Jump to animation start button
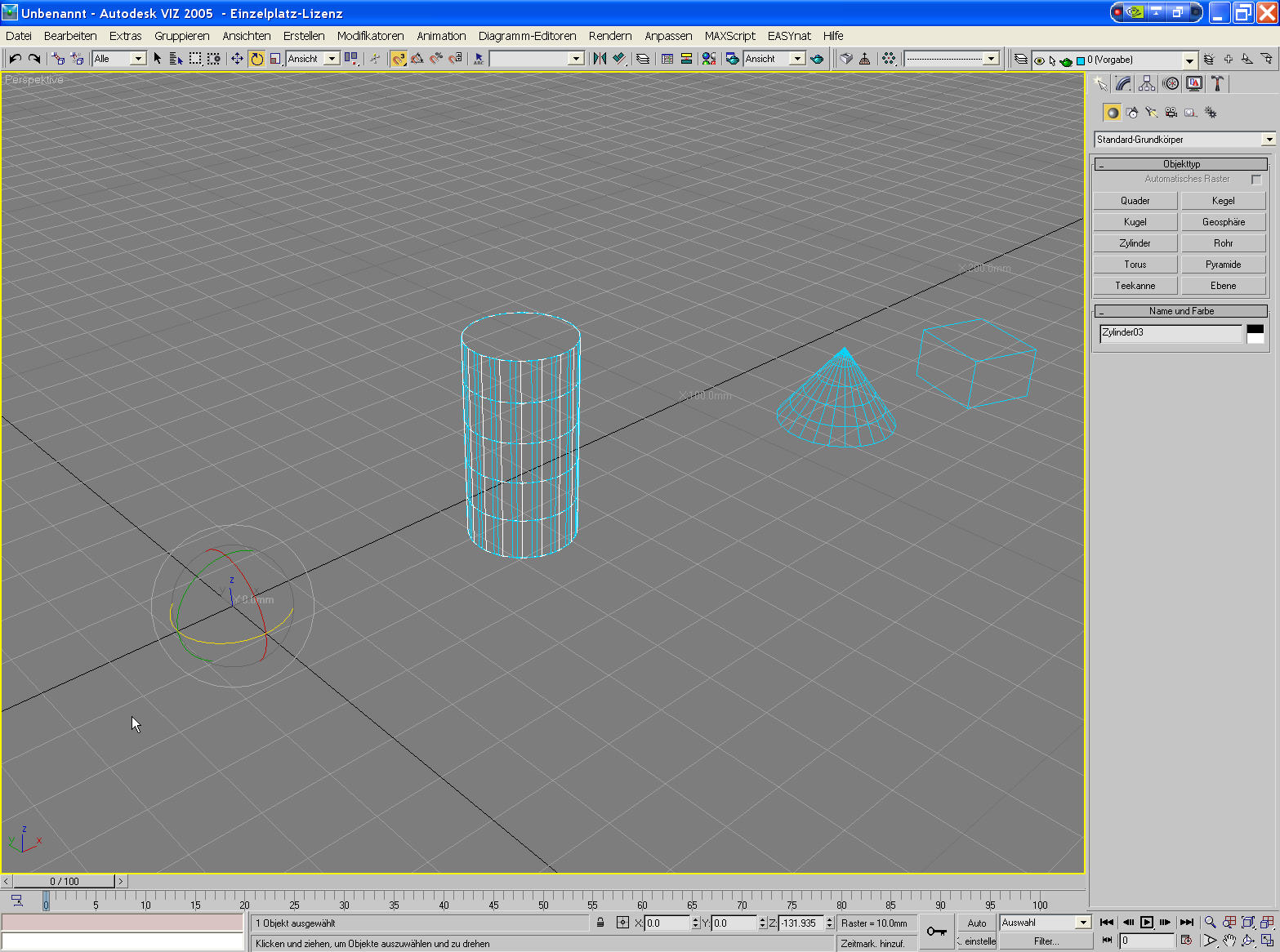The height and width of the screenshot is (952, 1280). [1107, 923]
